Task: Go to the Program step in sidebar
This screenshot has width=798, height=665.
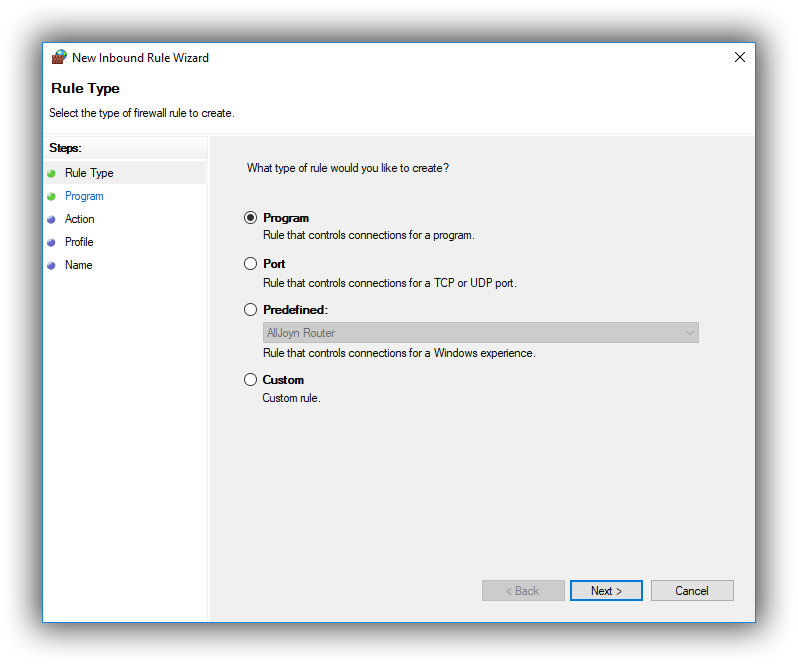Action: click(84, 196)
